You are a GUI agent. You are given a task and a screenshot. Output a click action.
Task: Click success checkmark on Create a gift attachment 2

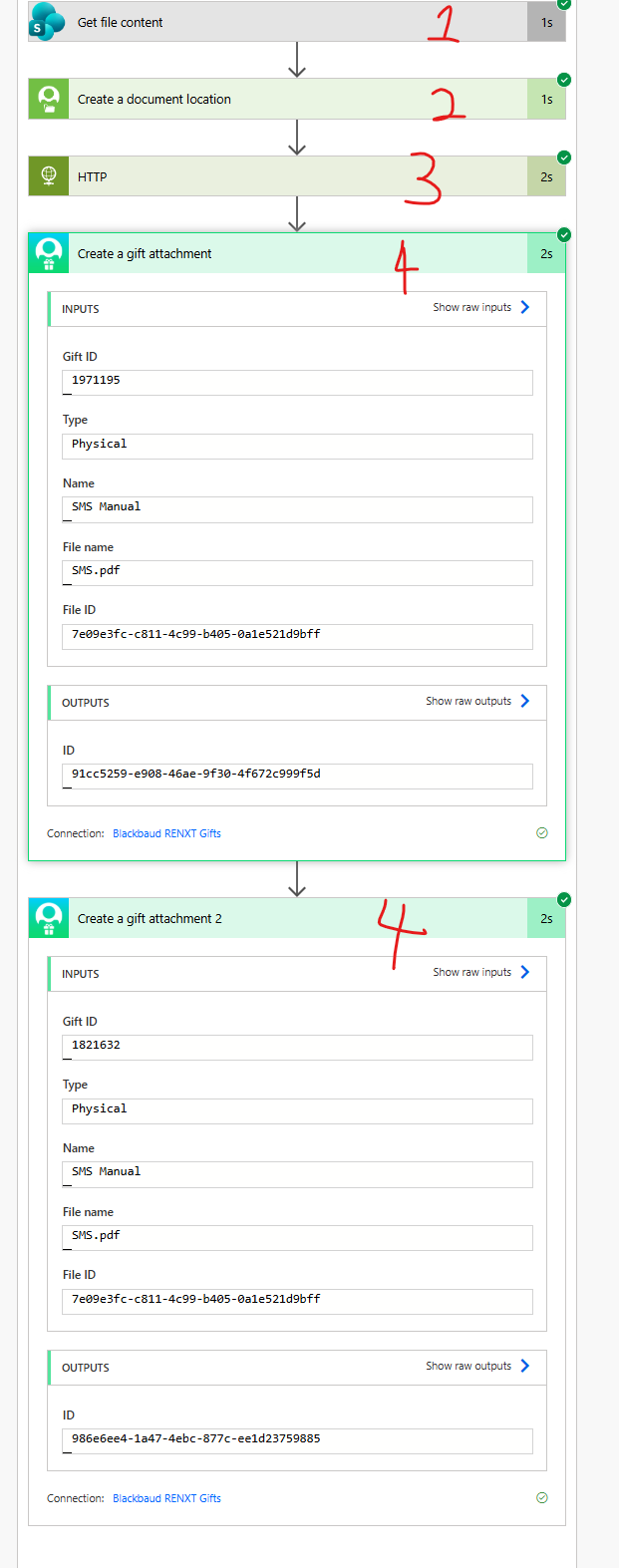(564, 900)
